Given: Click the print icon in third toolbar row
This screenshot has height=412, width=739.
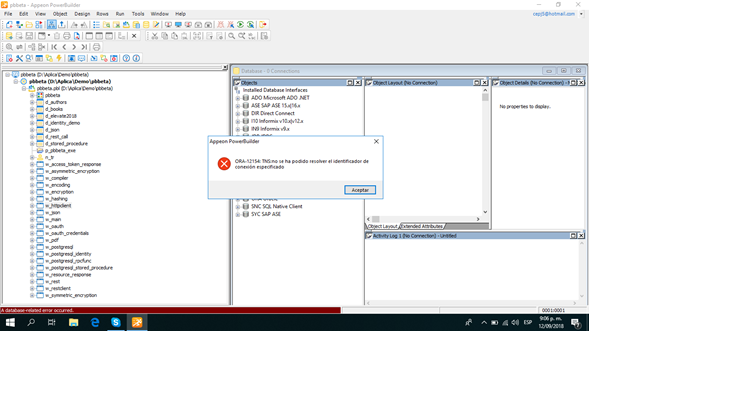Looking at the screenshot, I should (97, 47).
